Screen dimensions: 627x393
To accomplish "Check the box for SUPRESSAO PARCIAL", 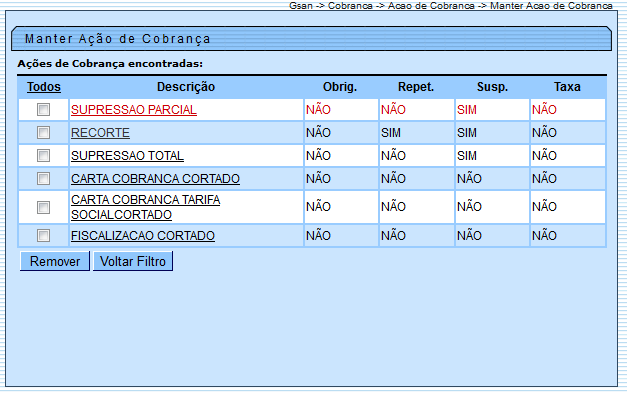I will (43, 110).
